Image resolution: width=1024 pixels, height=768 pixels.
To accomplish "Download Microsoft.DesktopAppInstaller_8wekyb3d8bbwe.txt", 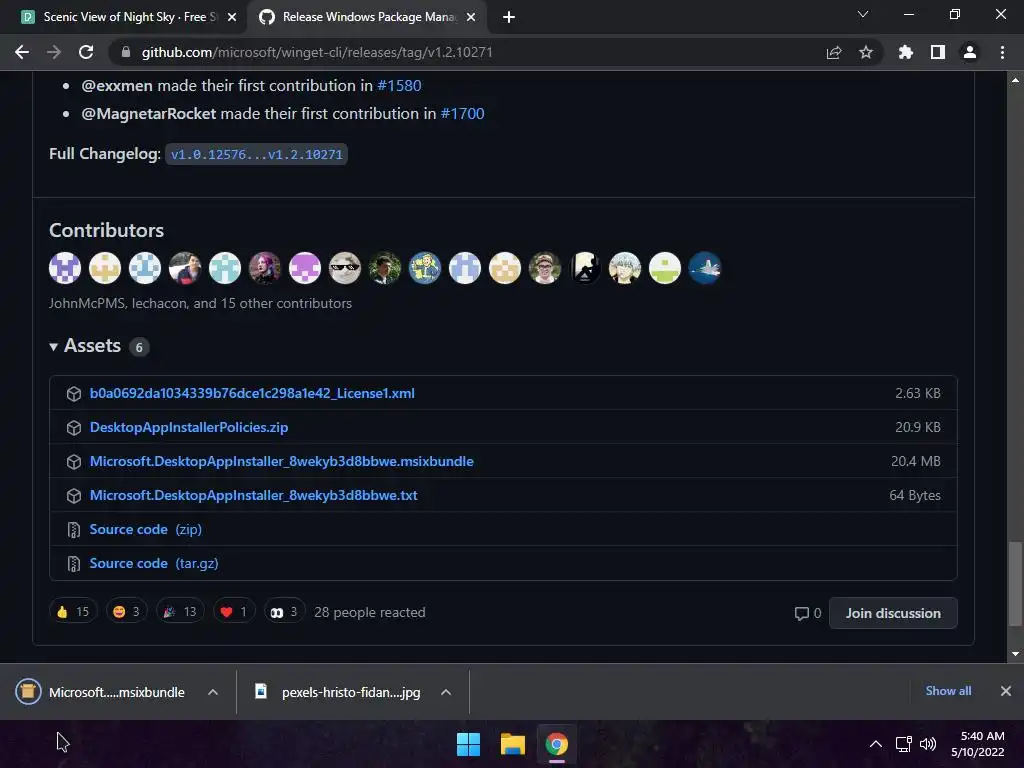I will click(x=253, y=495).
